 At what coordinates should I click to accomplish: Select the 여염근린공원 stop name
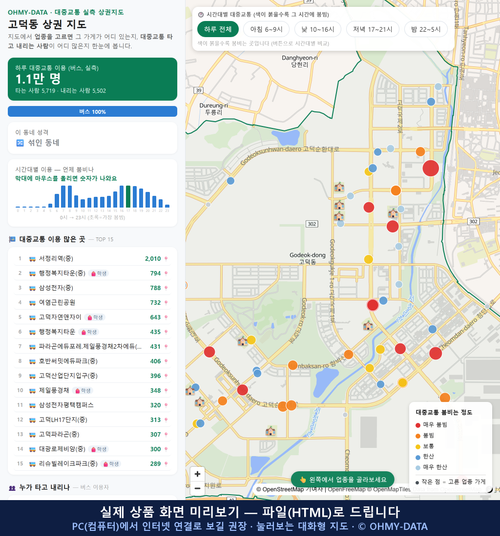(x=57, y=303)
